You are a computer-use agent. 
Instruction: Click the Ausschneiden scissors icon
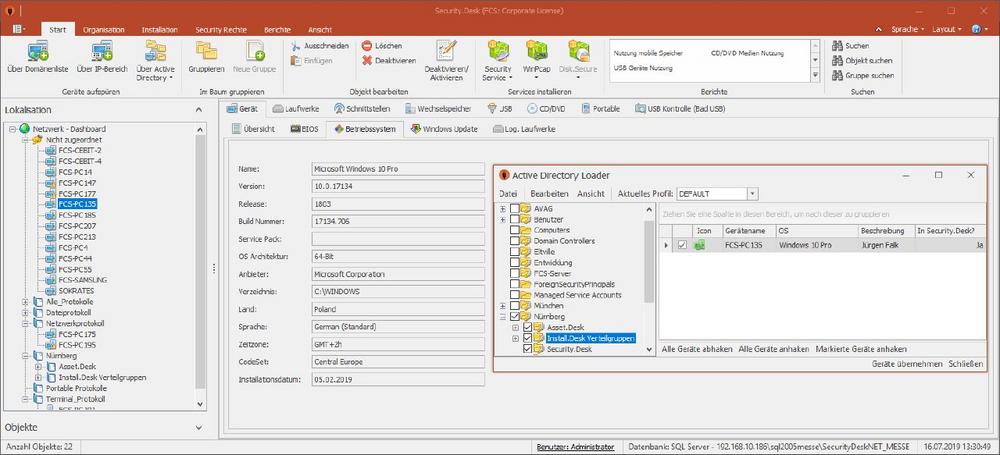(297, 46)
